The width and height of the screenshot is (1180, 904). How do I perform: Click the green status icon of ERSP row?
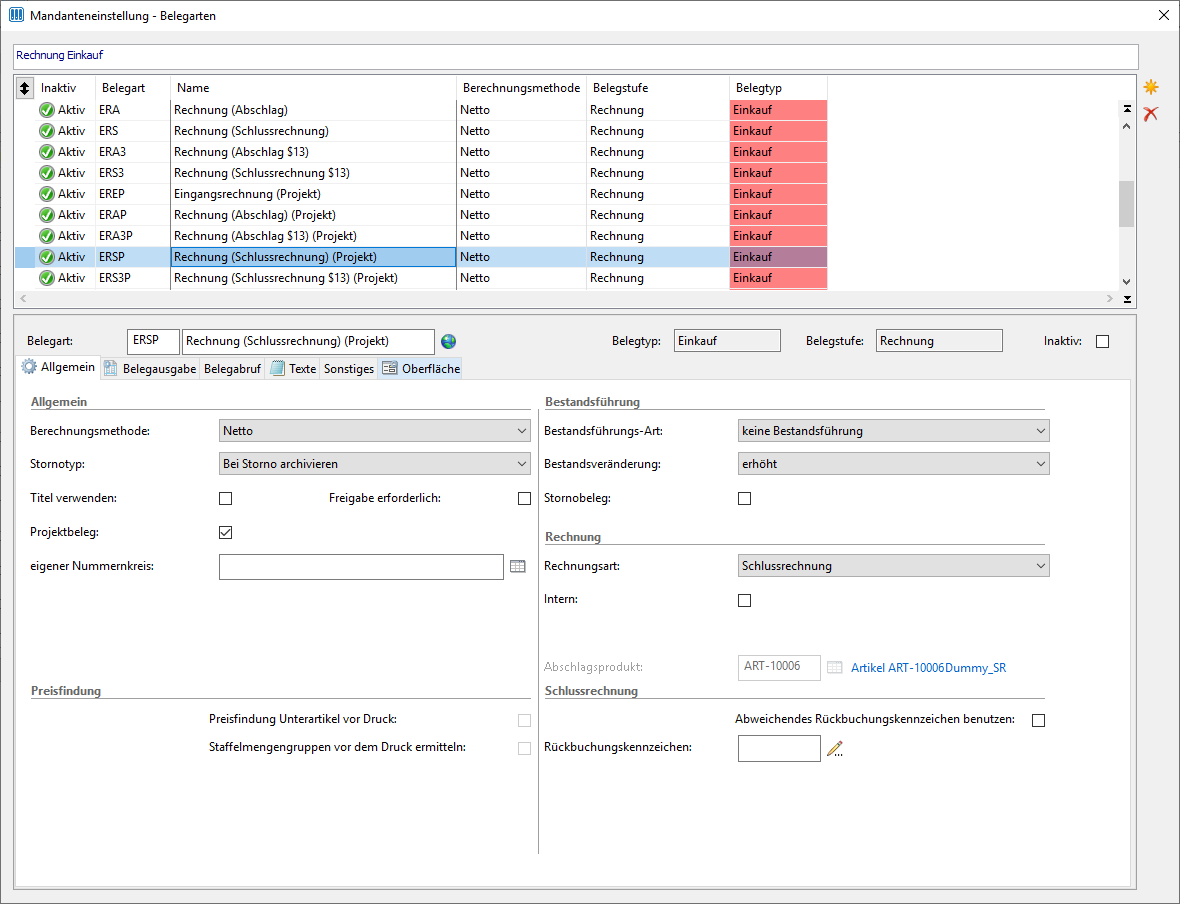[x=47, y=257]
